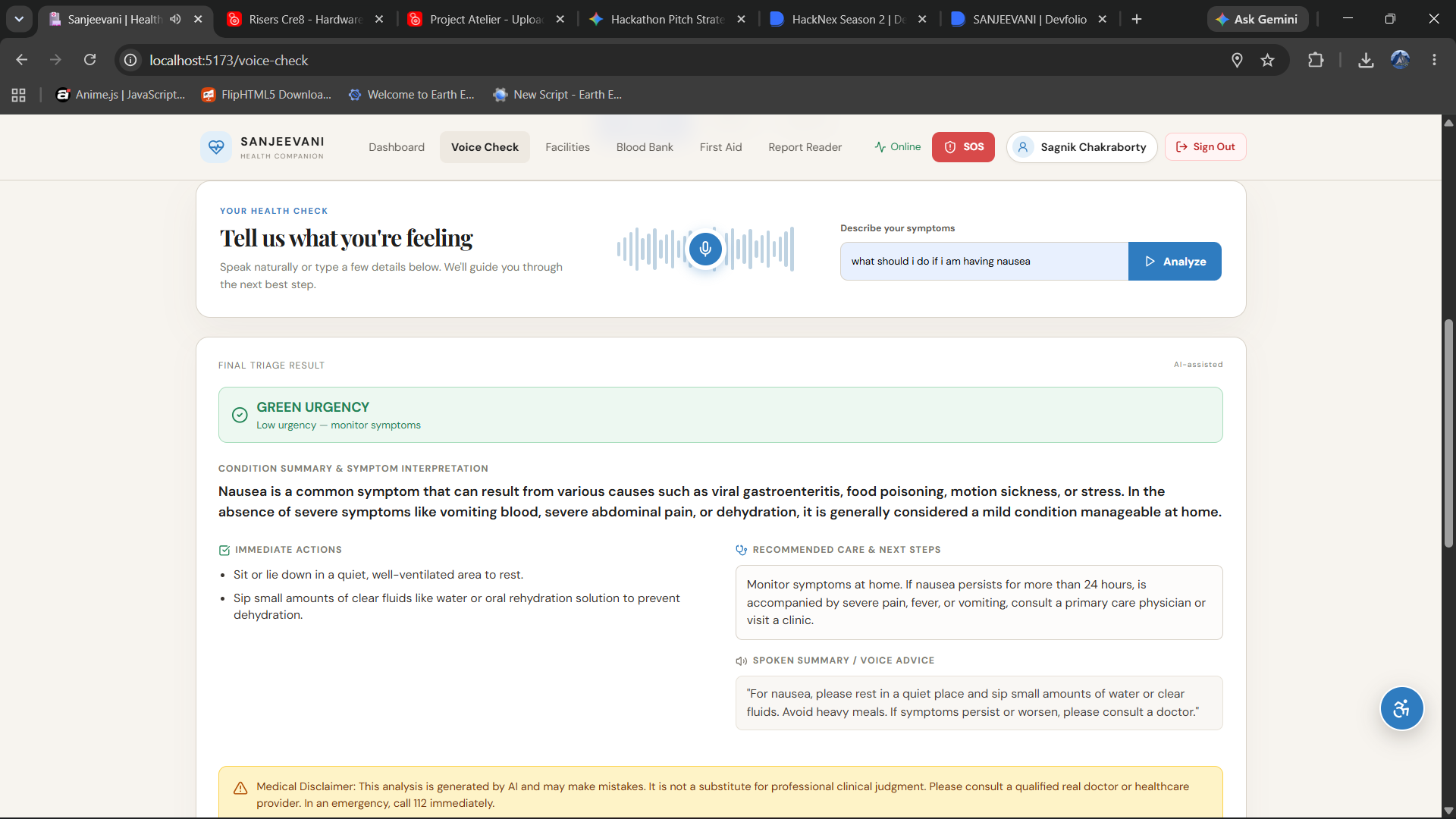This screenshot has height=819, width=1456.
Task: Open the Anime.js JavaScript bookmark
Action: pos(121,95)
